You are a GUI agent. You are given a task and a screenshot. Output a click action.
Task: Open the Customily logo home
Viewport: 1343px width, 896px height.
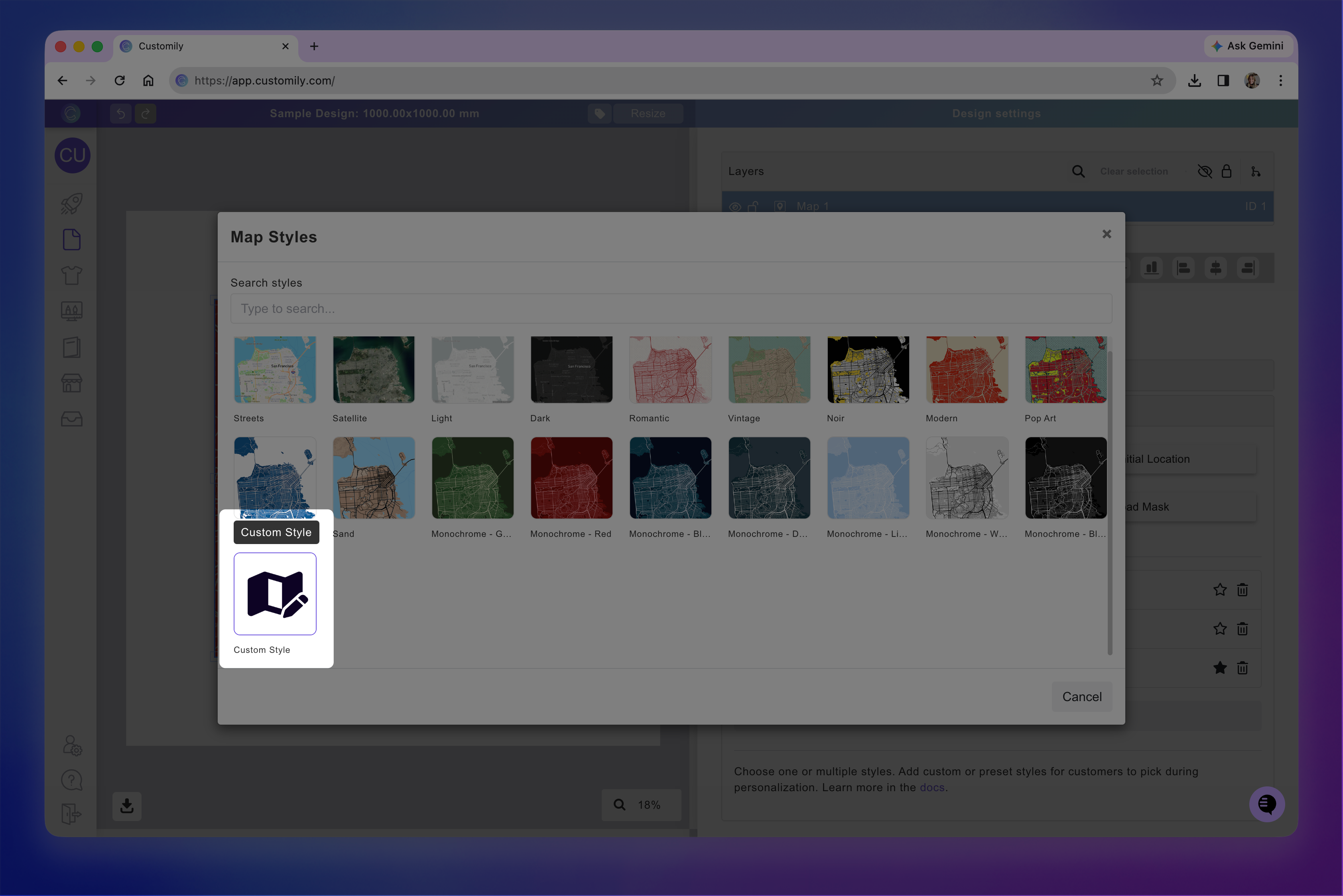click(71, 114)
